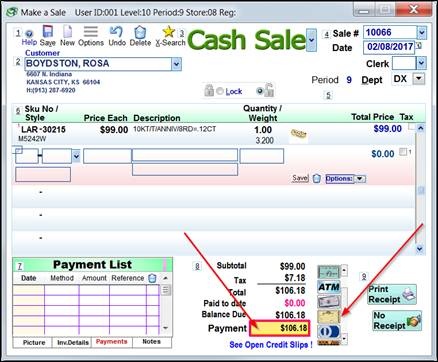
Task: Click See Open Credit Slips link
Action: [x=271, y=345]
